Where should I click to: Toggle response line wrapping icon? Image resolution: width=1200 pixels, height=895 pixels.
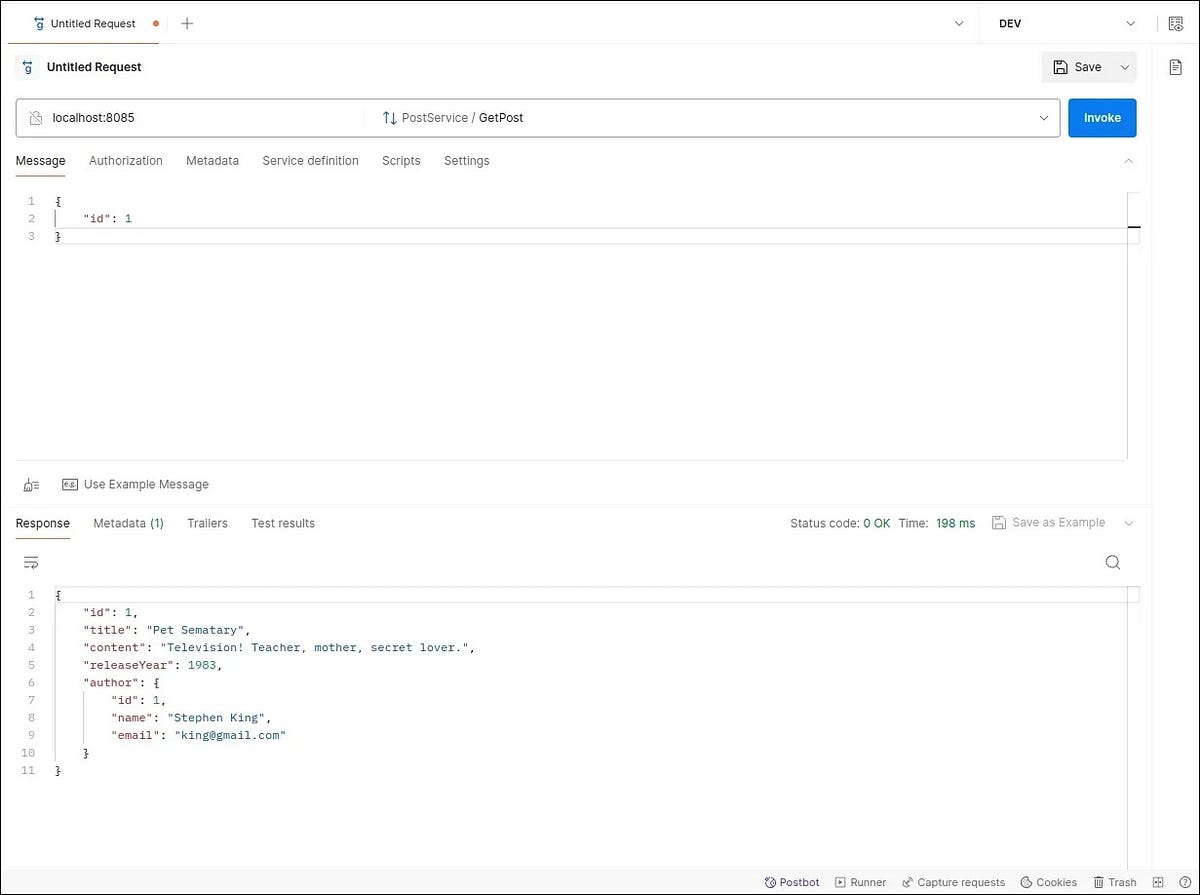coord(30,562)
